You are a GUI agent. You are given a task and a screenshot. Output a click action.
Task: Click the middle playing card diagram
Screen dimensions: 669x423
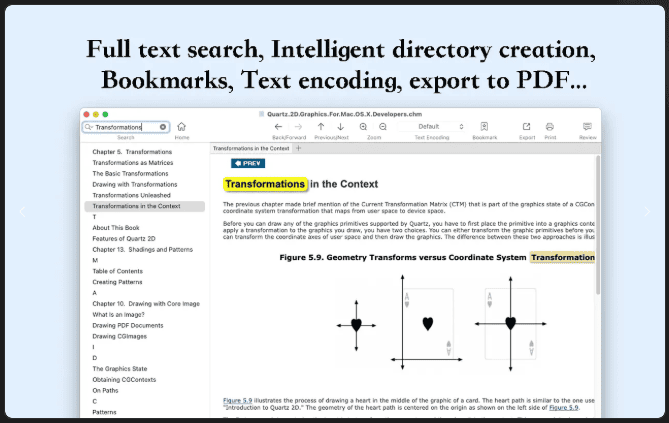[x=427, y=324]
